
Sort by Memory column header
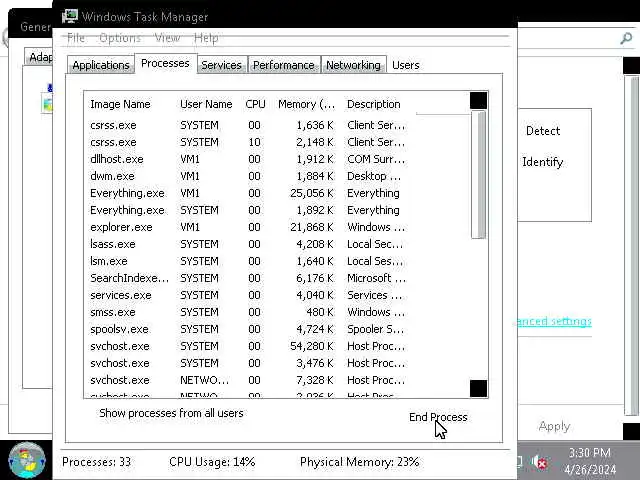click(x=307, y=104)
